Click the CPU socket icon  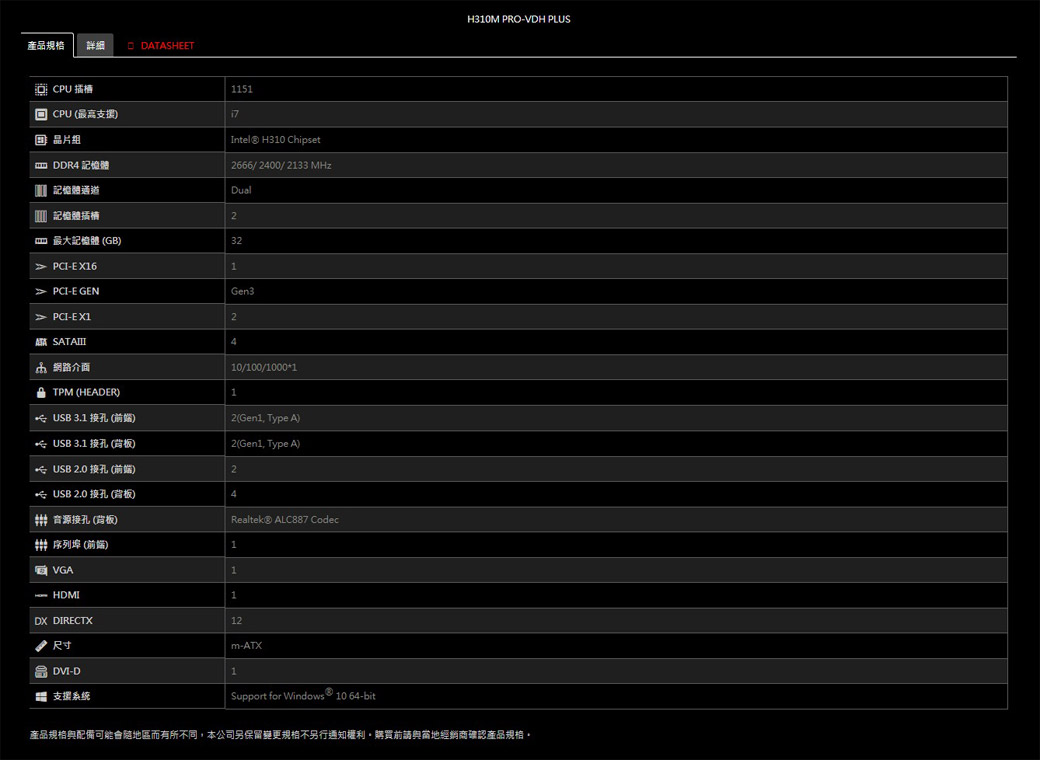tap(41, 89)
